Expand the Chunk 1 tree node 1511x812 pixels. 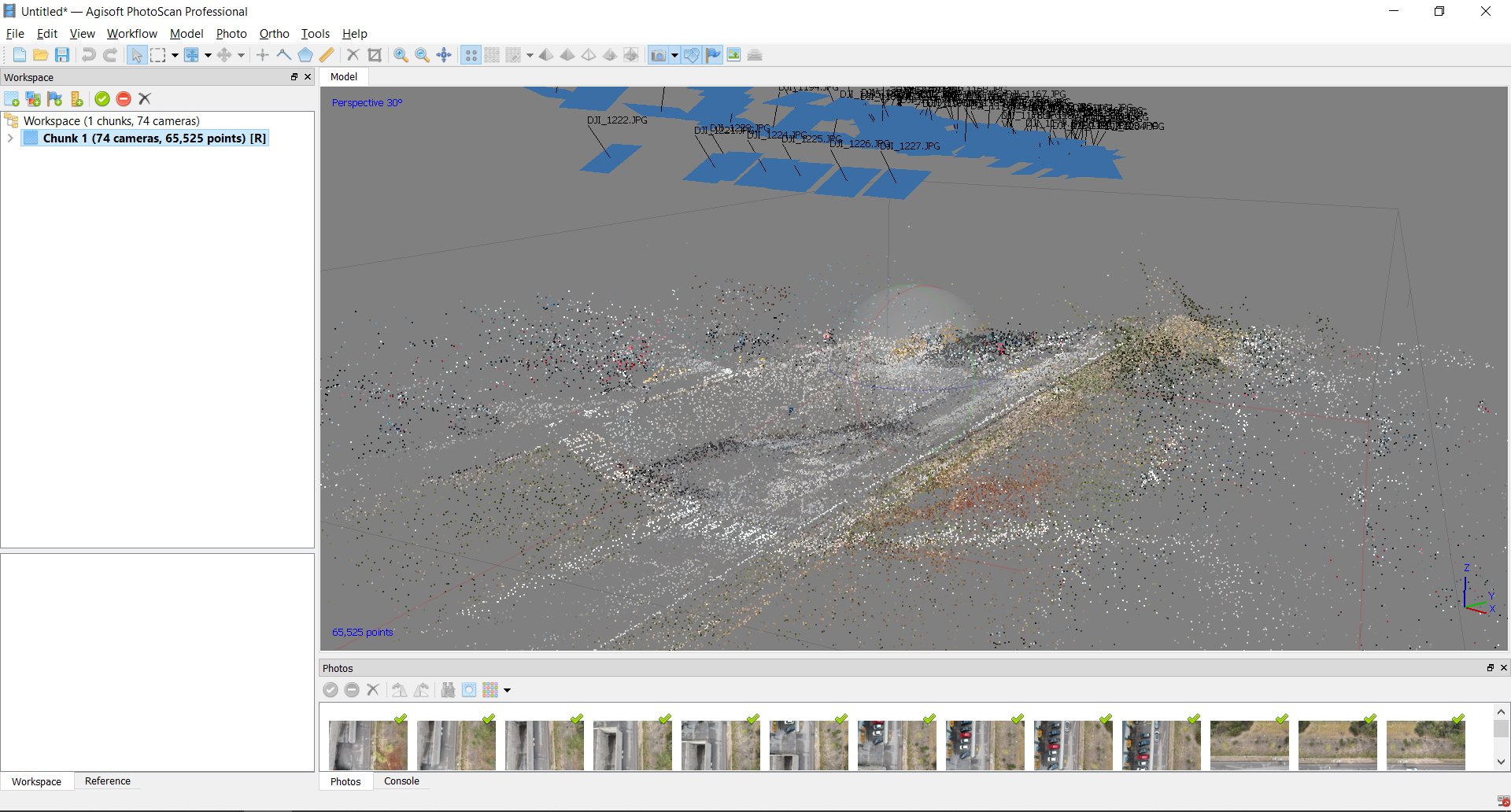pyautogui.click(x=10, y=138)
